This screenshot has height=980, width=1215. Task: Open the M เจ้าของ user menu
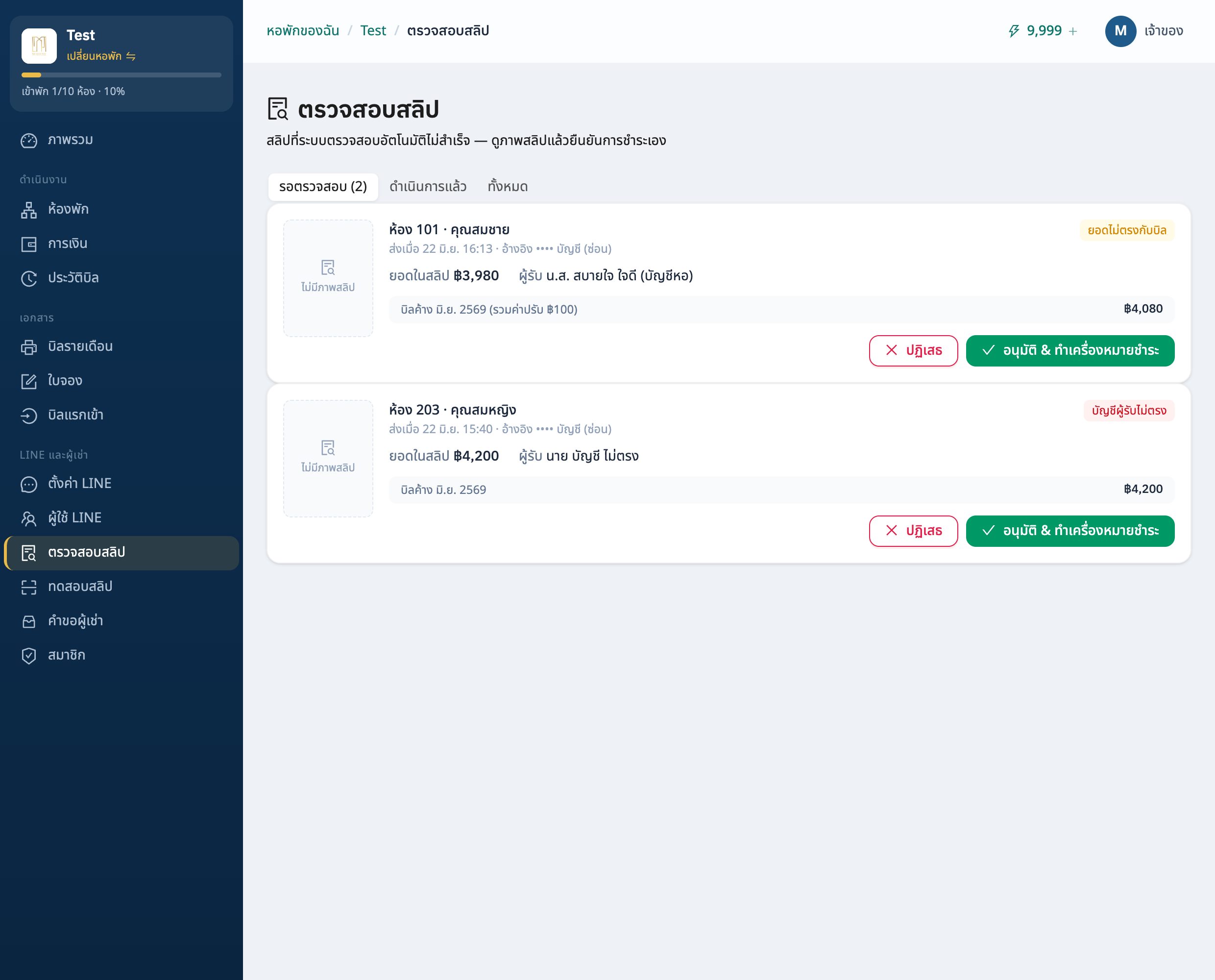1144,31
